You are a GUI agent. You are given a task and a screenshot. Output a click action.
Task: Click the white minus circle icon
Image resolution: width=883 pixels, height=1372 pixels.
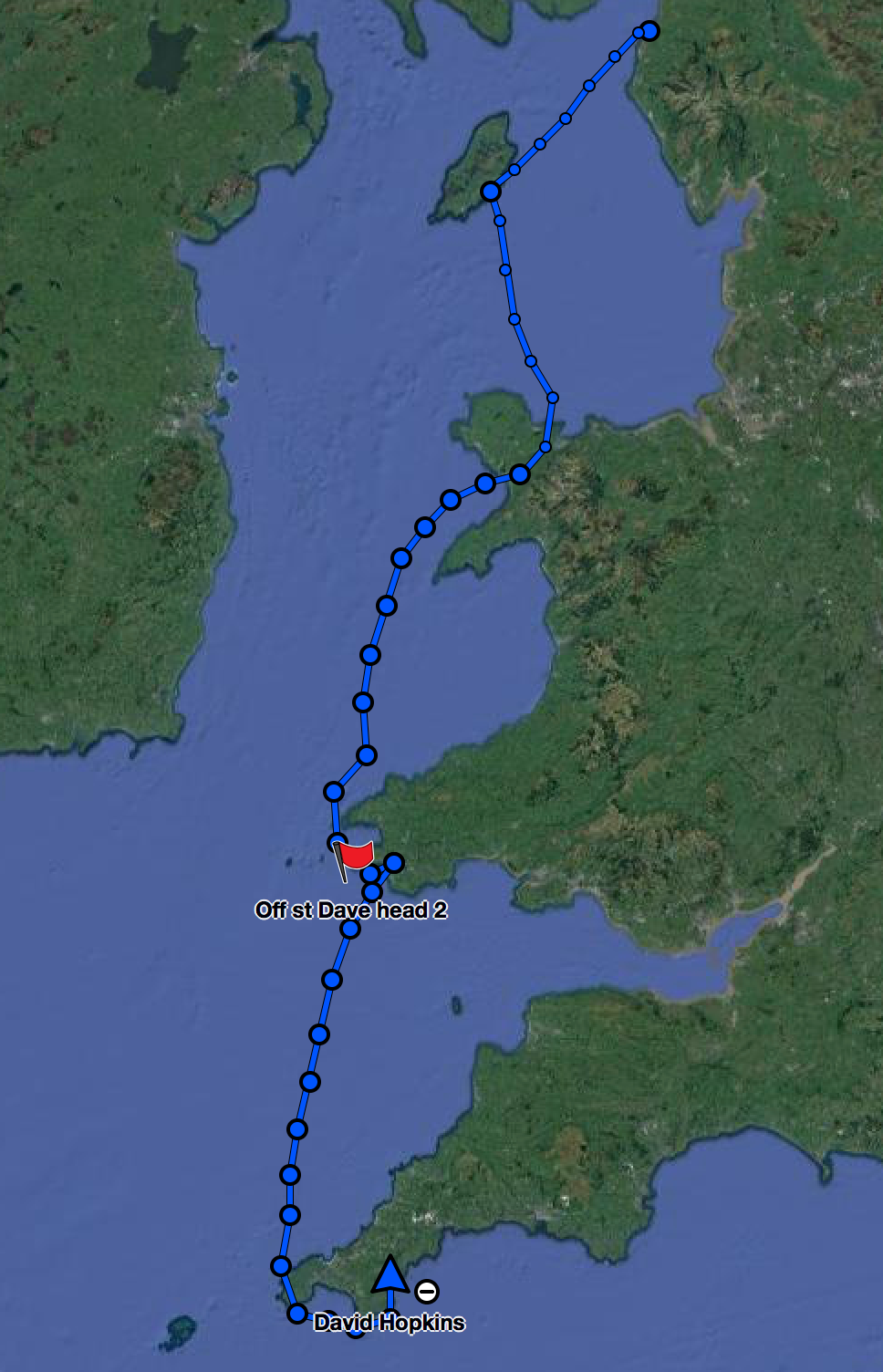click(x=427, y=1292)
